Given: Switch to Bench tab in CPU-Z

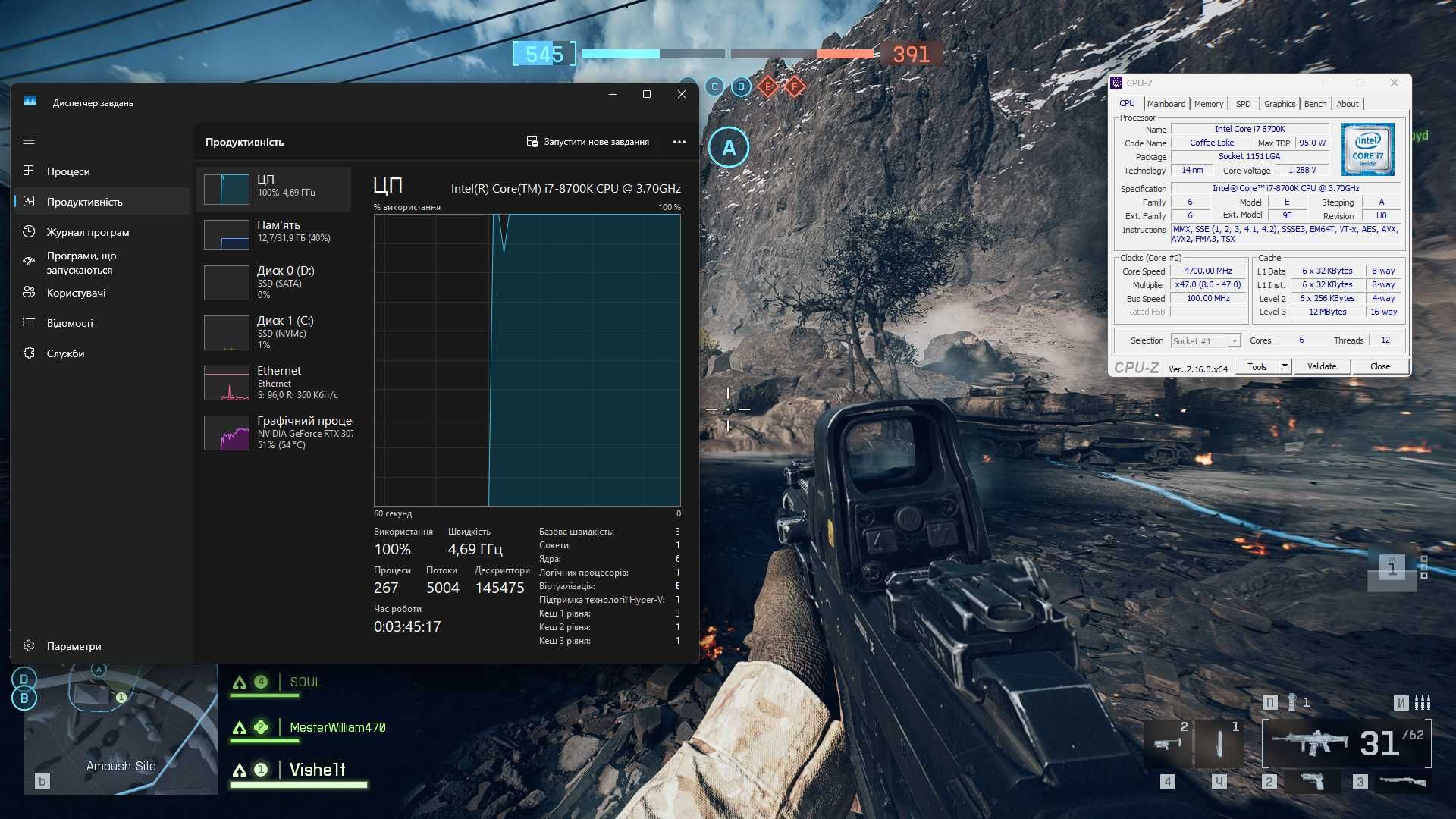Looking at the screenshot, I should tap(1315, 104).
